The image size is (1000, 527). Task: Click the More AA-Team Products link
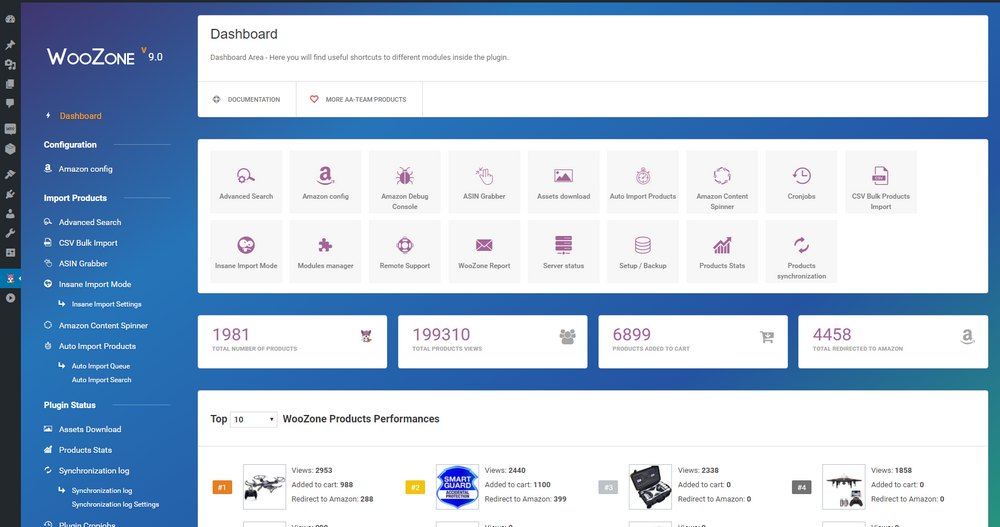point(358,100)
